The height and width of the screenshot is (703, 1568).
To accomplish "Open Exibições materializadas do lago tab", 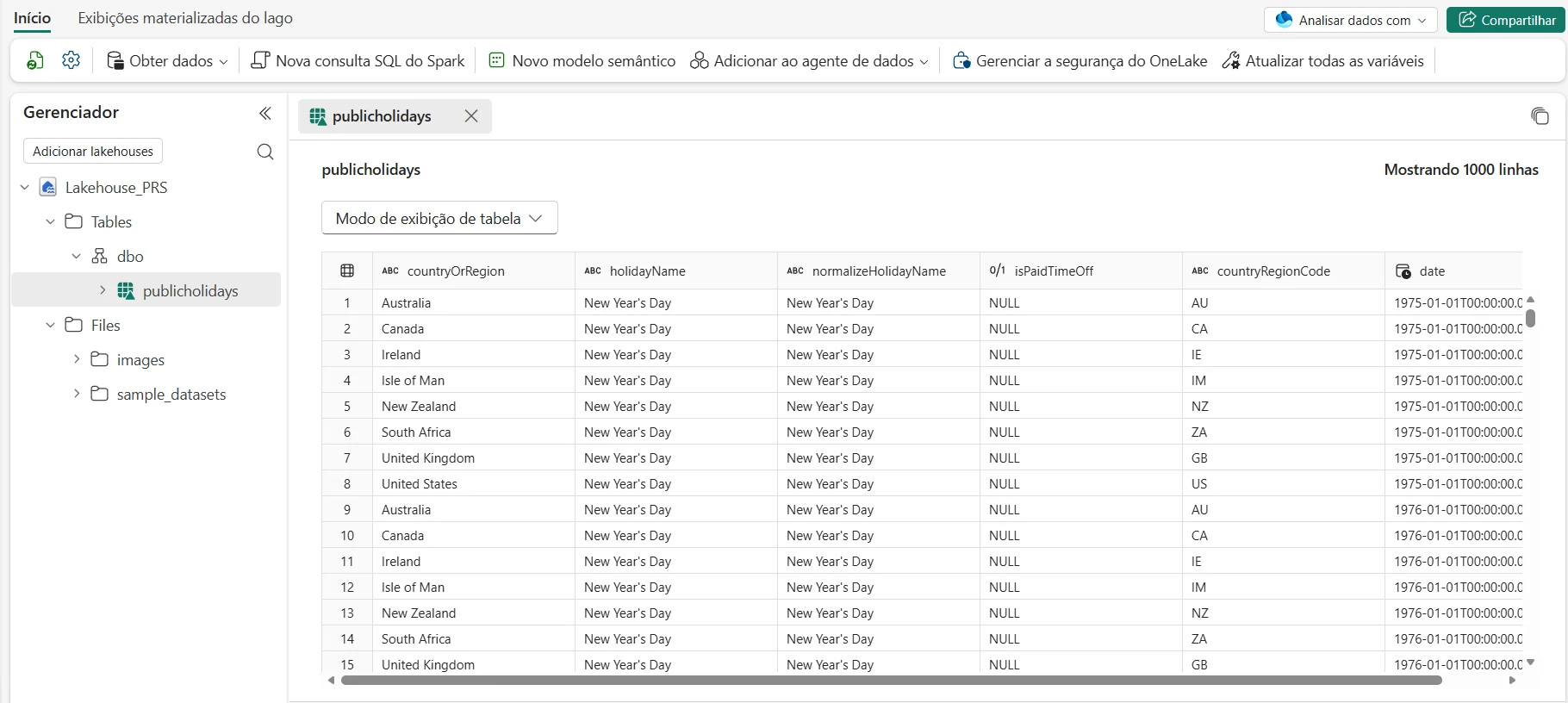I will tap(185, 18).
